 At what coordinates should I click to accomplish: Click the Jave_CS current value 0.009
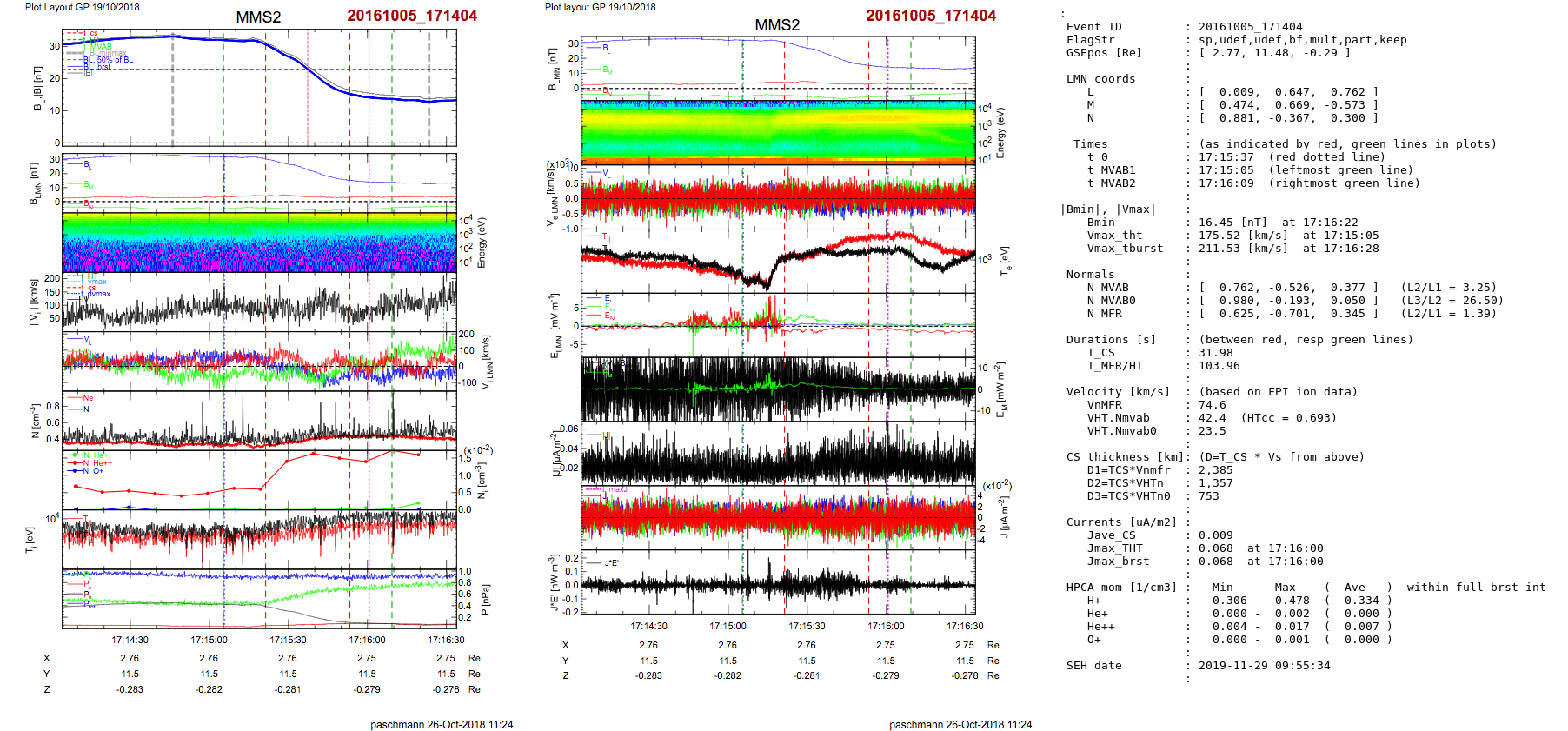1215,535
